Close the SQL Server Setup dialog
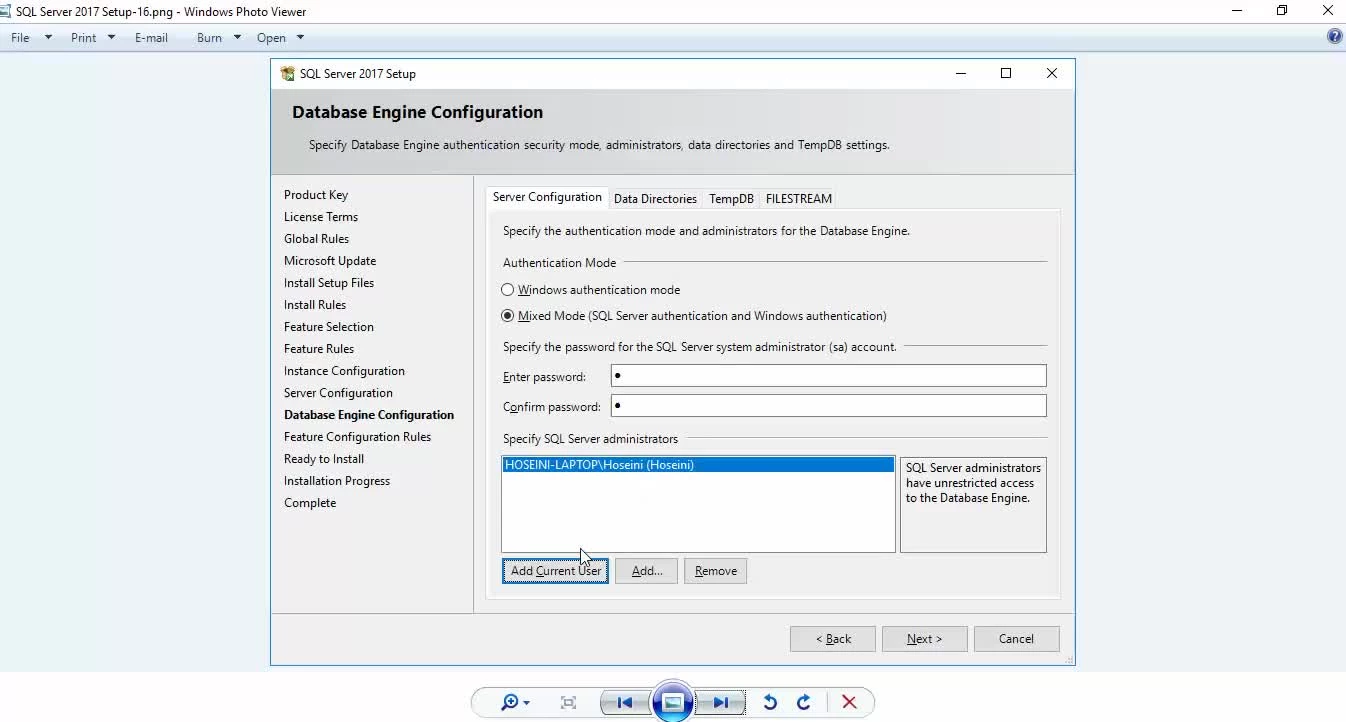Screen dimensions: 1346x722 click(1052, 73)
